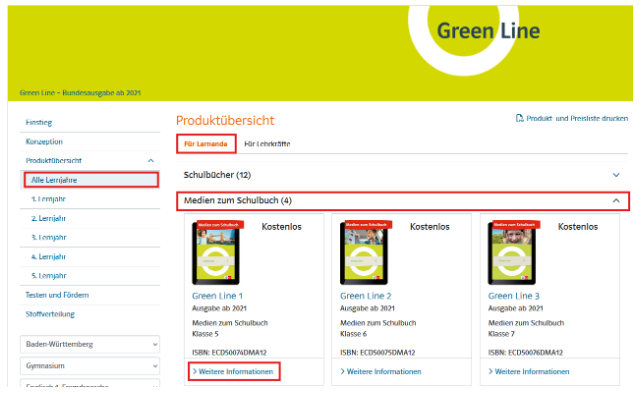Open the Stoffverteilung navigation link
The width and height of the screenshot is (642, 396).
[x=50, y=314]
